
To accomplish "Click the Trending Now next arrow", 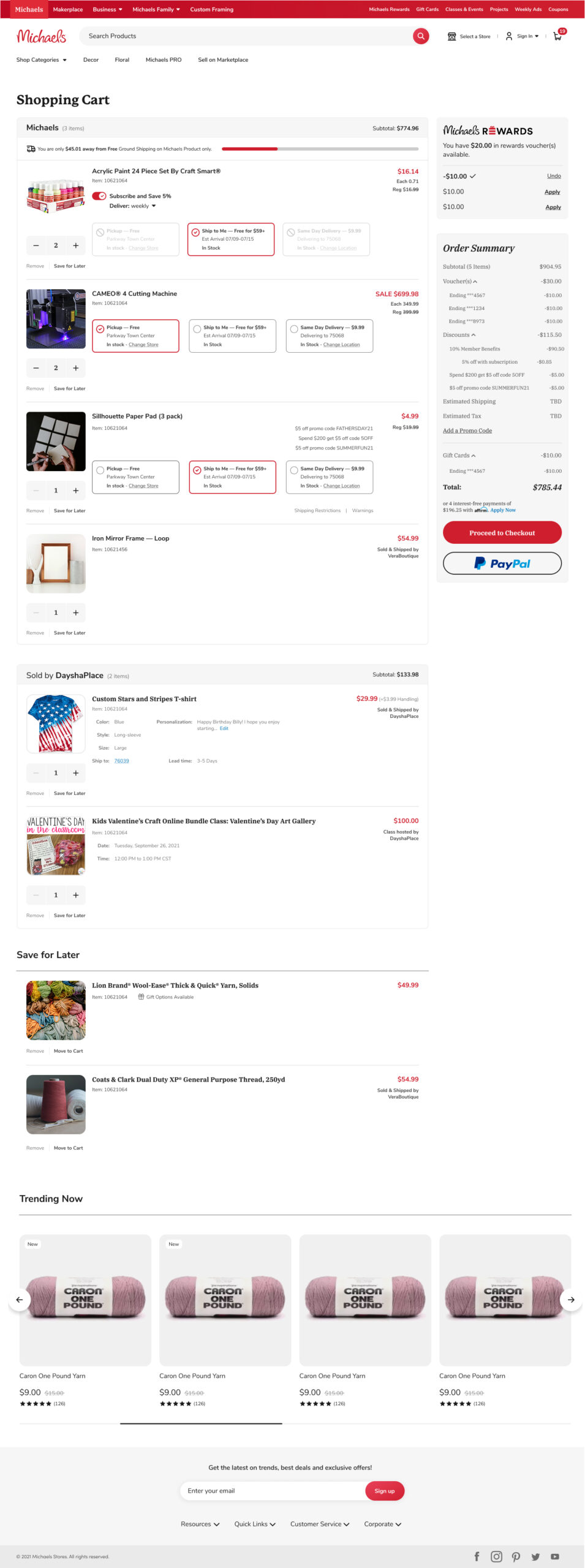I will tap(571, 1300).
